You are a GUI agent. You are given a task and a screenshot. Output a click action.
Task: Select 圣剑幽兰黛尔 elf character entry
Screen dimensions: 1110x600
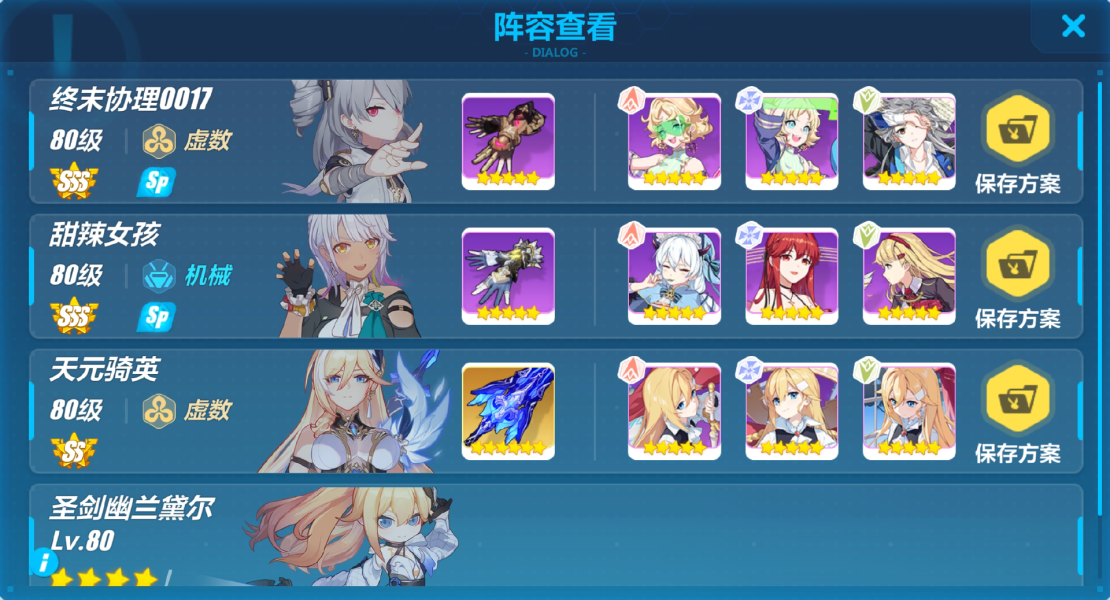[556, 536]
